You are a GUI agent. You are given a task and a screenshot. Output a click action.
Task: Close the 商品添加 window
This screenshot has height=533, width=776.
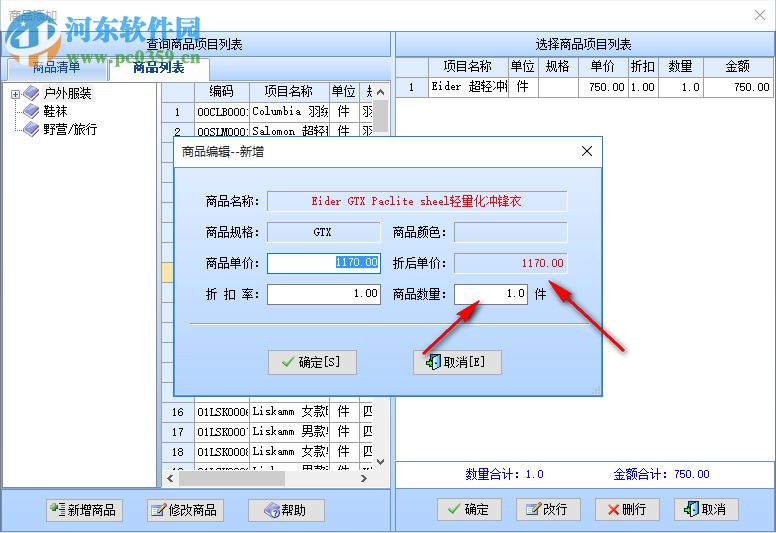[760, 15]
